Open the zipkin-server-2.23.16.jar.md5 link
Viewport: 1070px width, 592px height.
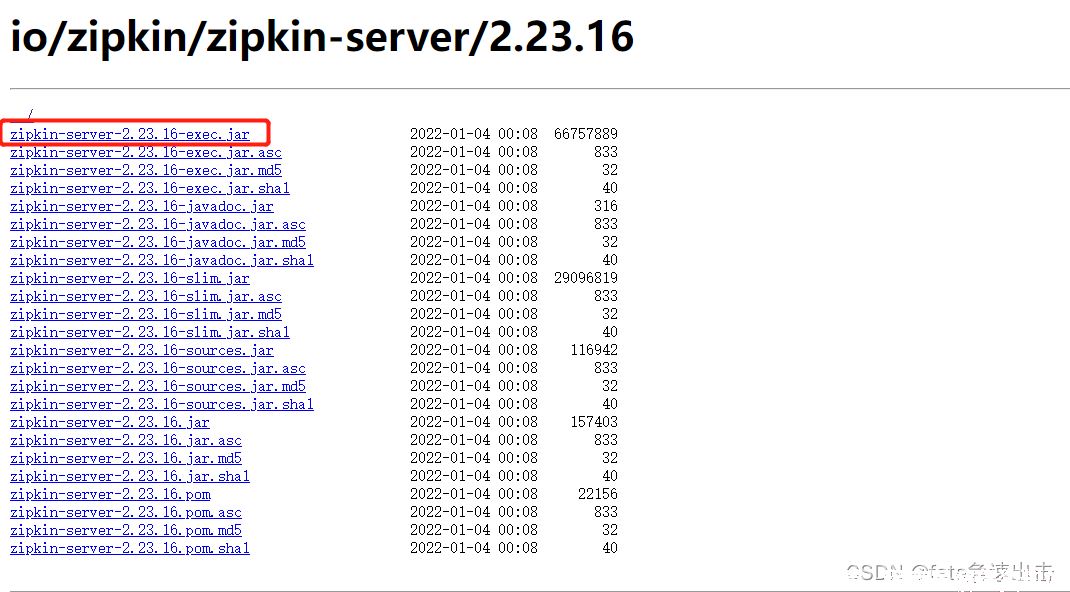[x=126, y=458]
